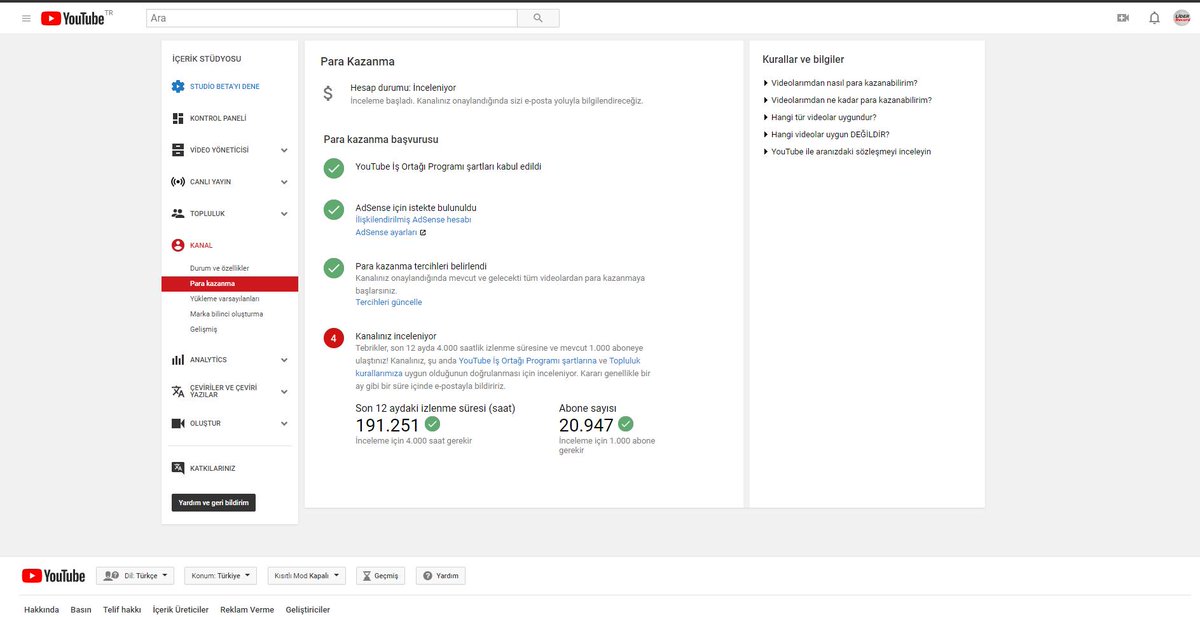The width and height of the screenshot is (1200, 617).
Task: Open the Reklam Verme footer link
Action: pyautogui.click(x=247, y=609)
